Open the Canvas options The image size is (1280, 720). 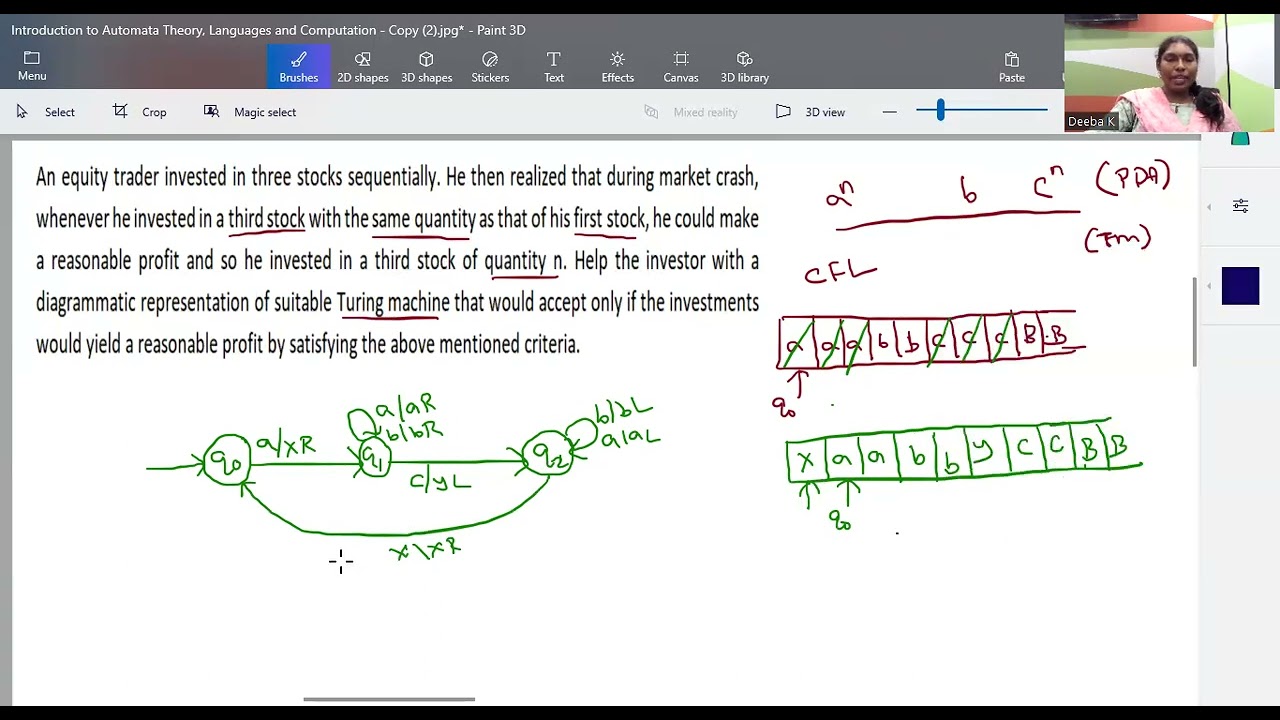[x=681, y=67]
